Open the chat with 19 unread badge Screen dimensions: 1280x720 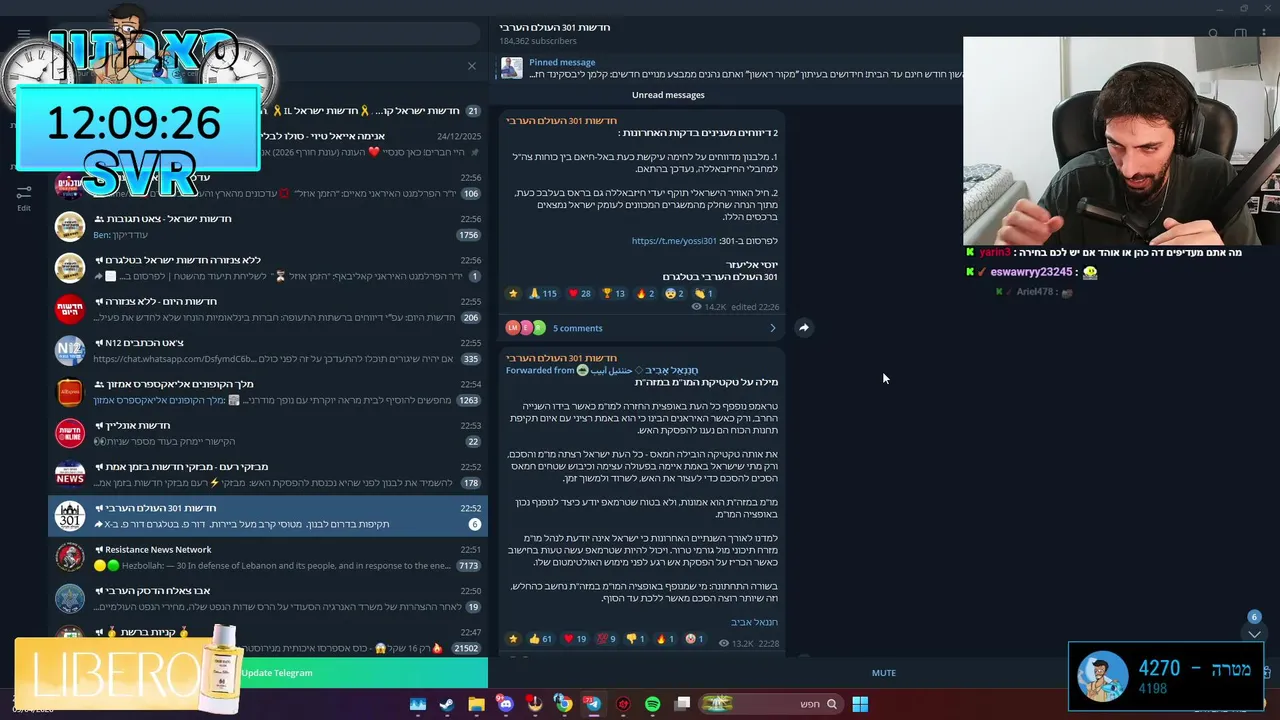pos(268,598)
